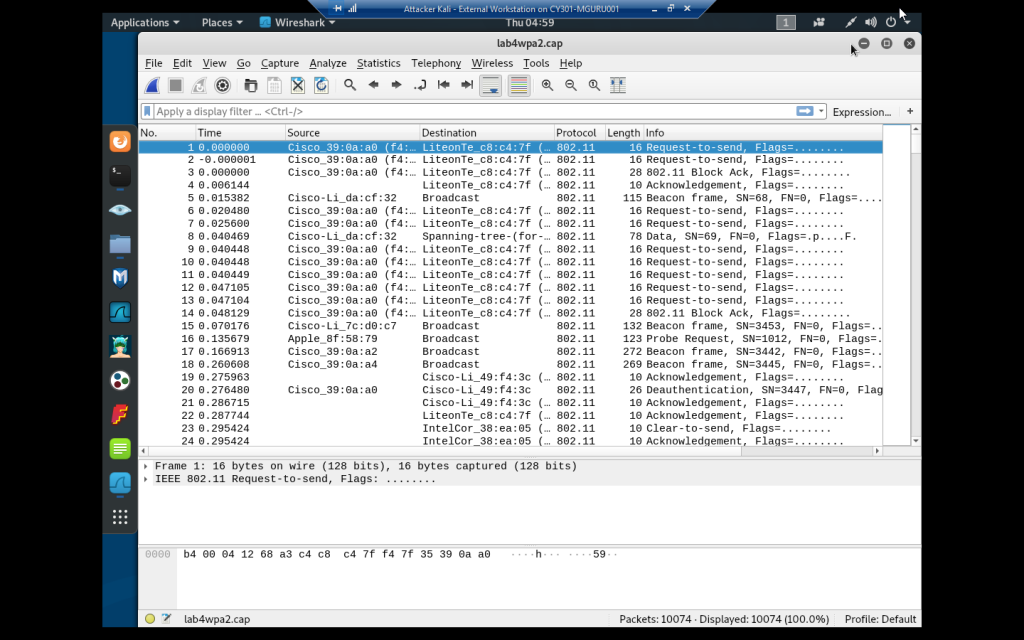
Task: Go forward to next packet arrow
Action: coord(396,85)
